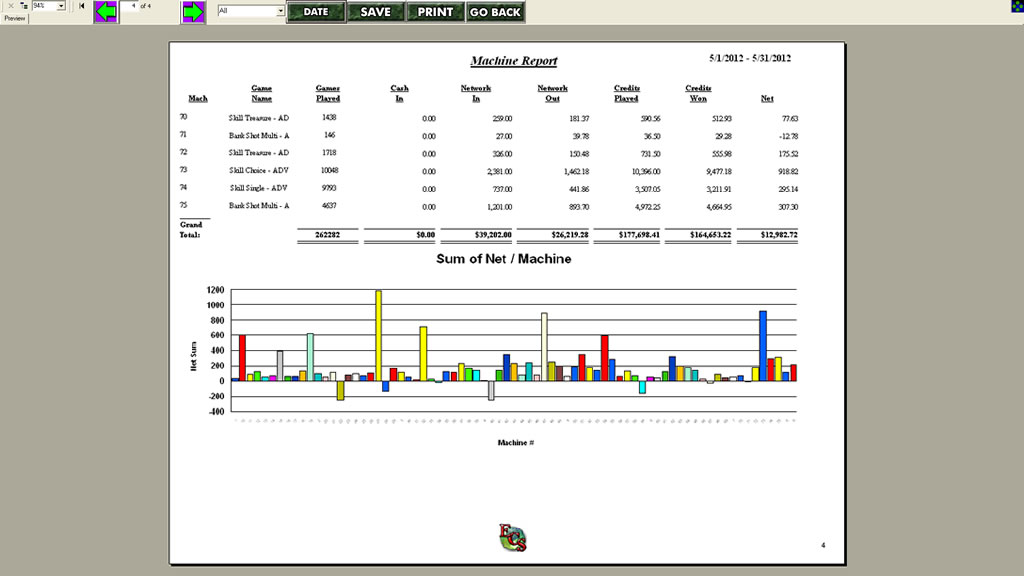The height and width of the screenshot is (576, 1024).
Task: Select the Preview tab
Action: tap(15, 18)
